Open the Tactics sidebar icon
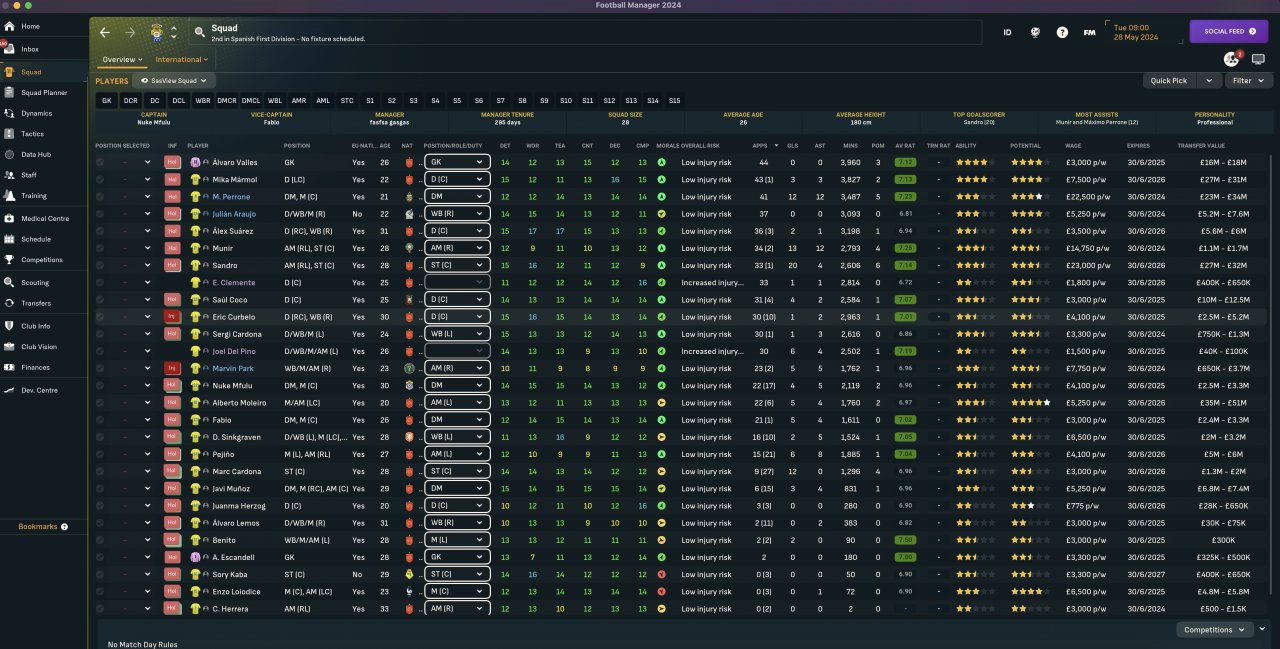The image size is (1280, 649). tap(10, 134)
